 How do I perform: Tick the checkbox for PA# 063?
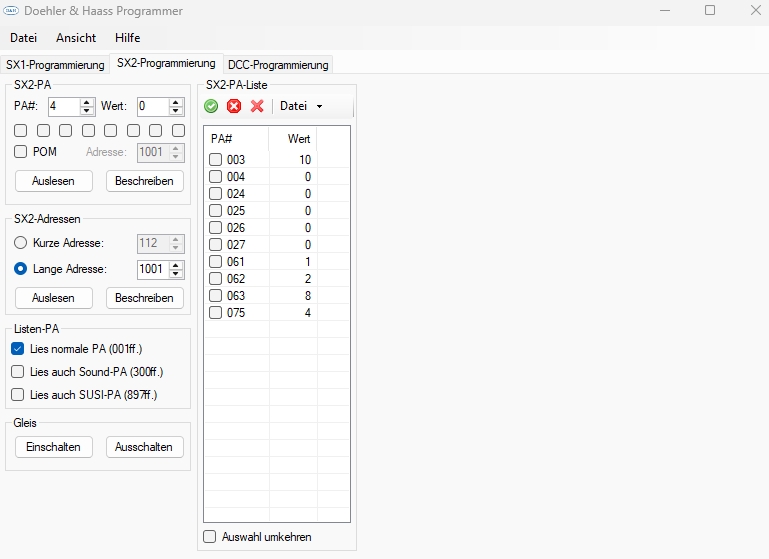(216, 296)
